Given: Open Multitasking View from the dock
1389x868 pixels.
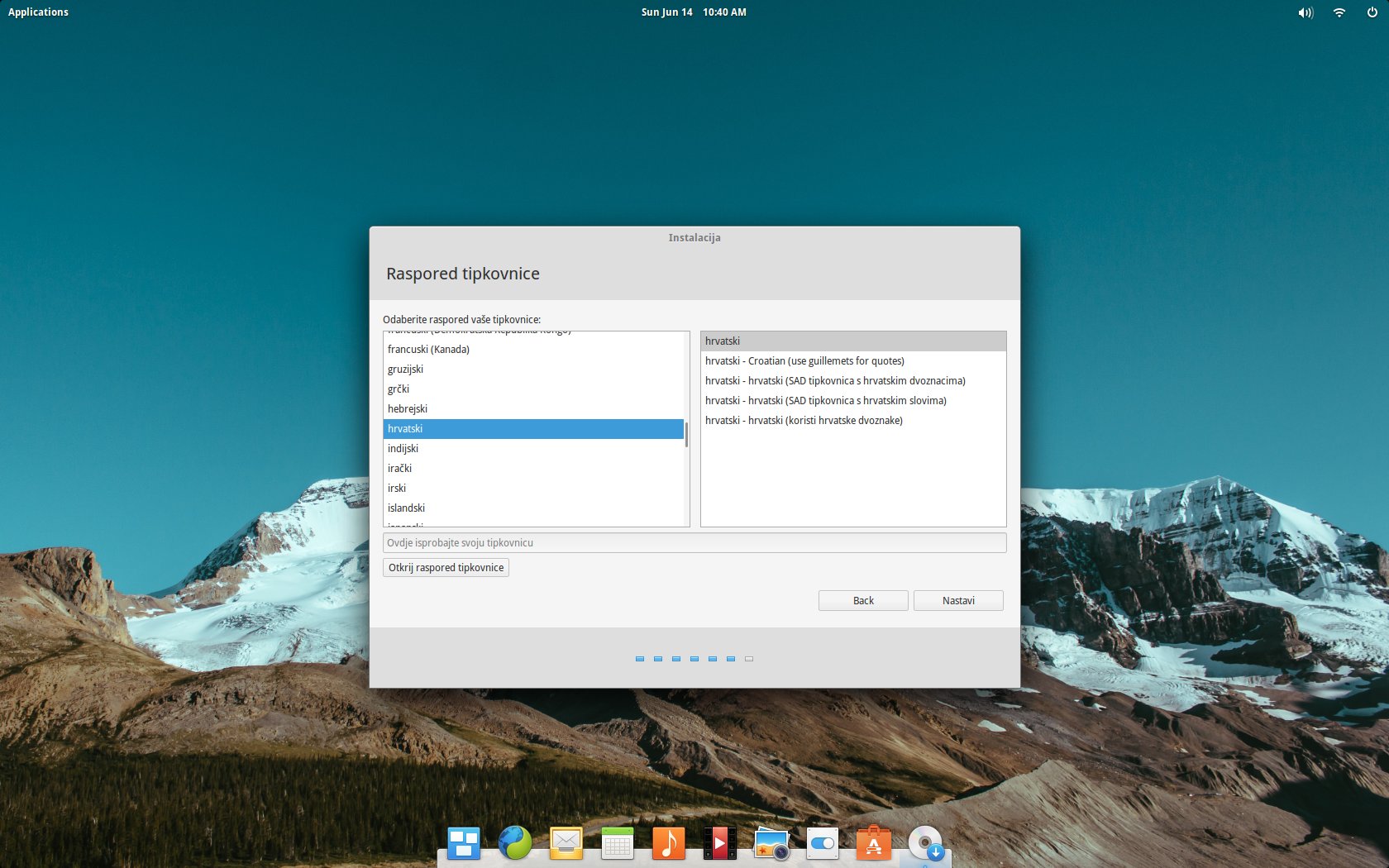Looking at the screenshot, I should (463, 843).
